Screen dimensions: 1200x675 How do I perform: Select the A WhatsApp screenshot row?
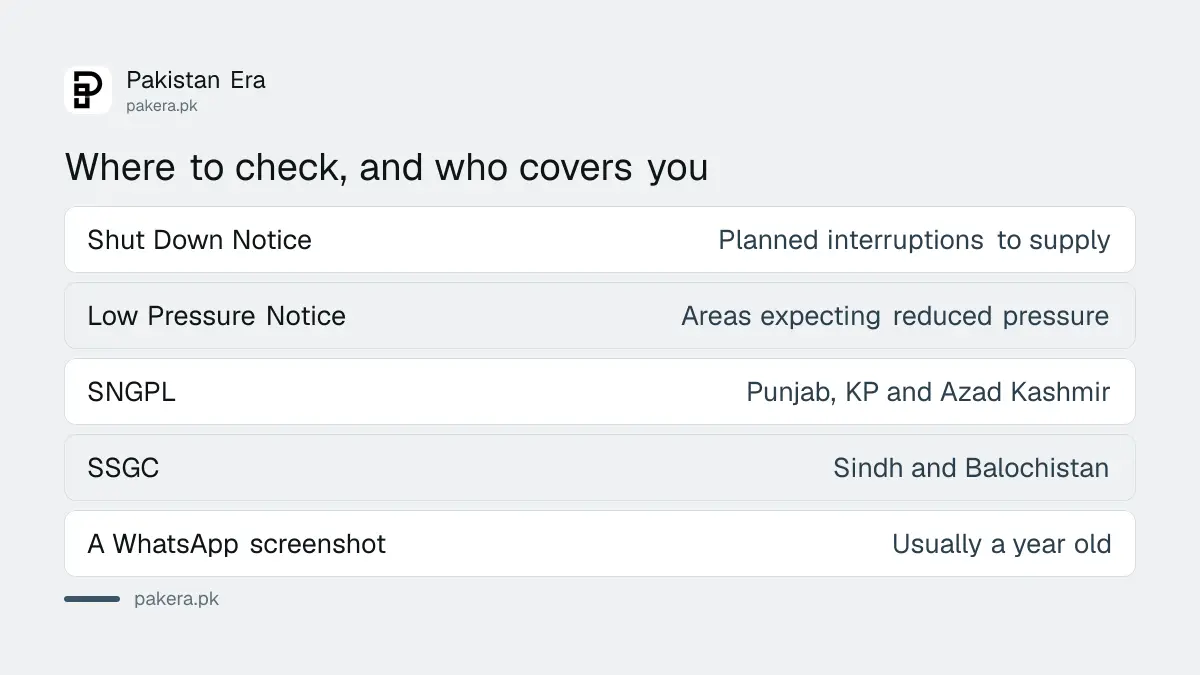click(x=600, y=544)
